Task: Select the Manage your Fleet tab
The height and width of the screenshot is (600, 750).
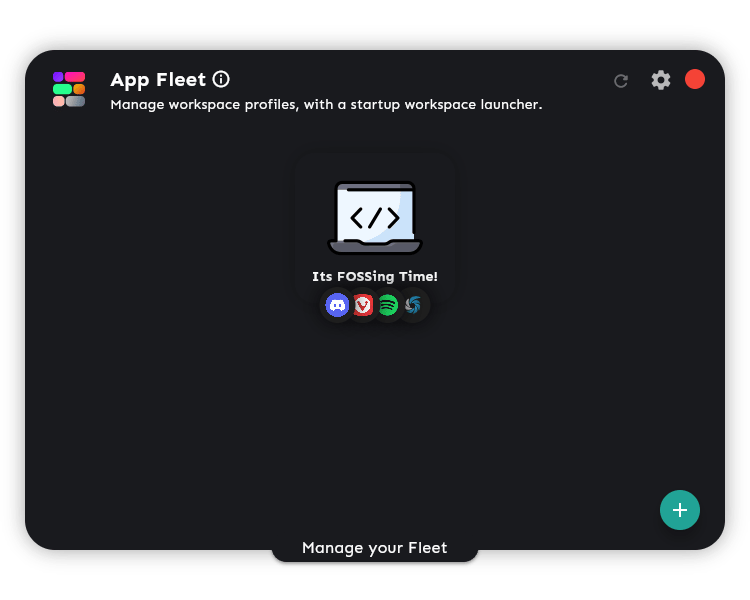Action: pos(375,548)
